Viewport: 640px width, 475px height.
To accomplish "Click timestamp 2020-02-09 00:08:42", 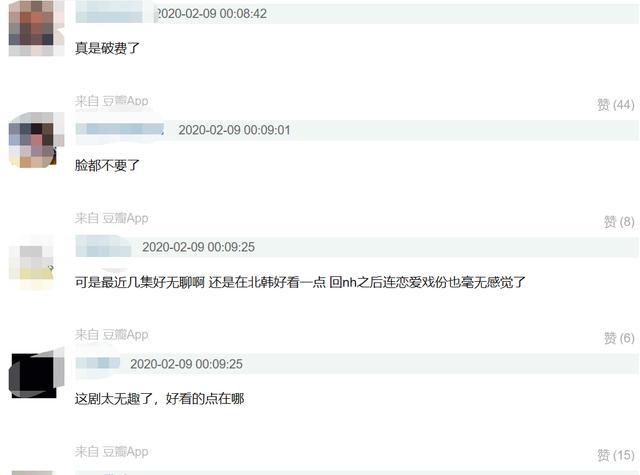I will 211,13.
